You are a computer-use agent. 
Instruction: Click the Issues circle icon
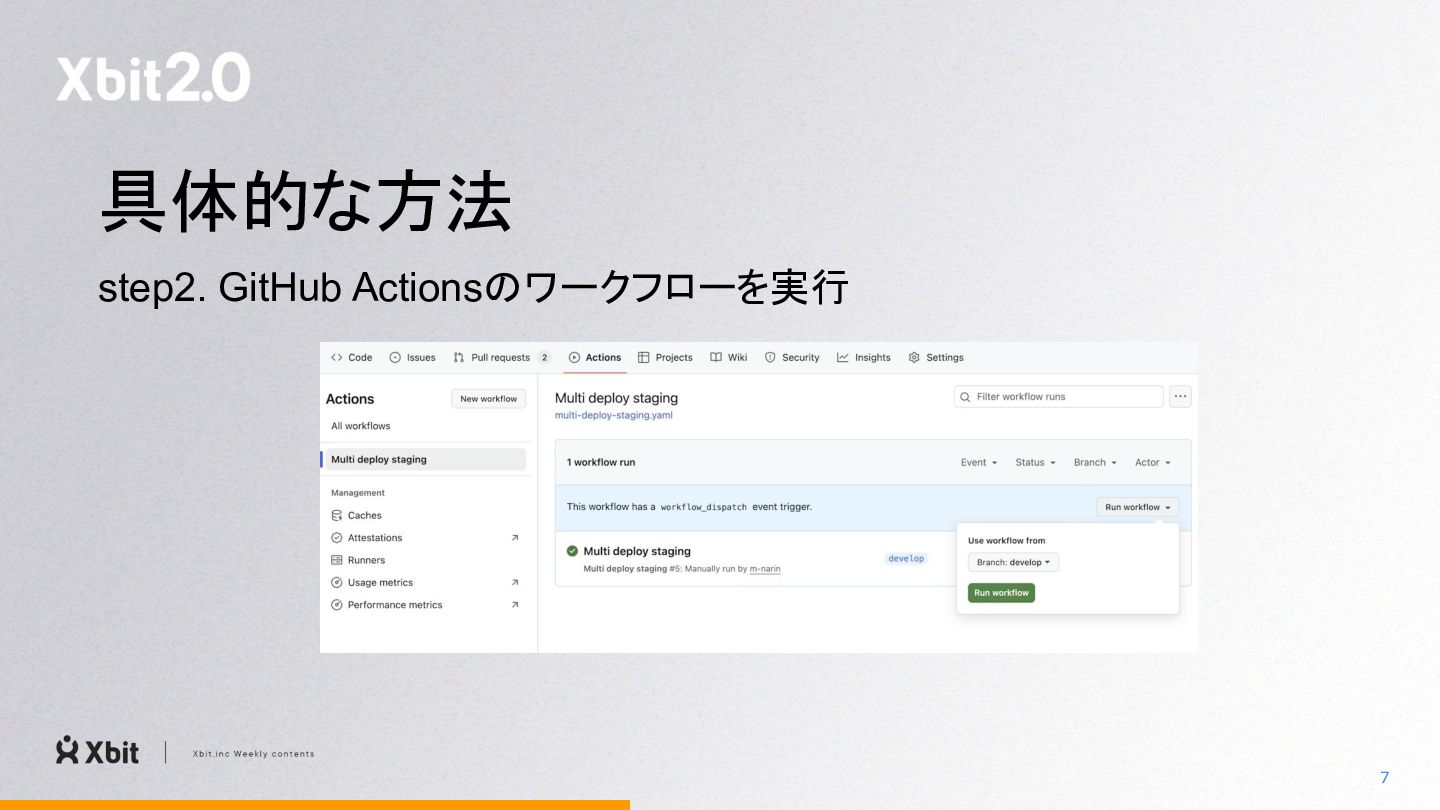[x=395, y=357]
